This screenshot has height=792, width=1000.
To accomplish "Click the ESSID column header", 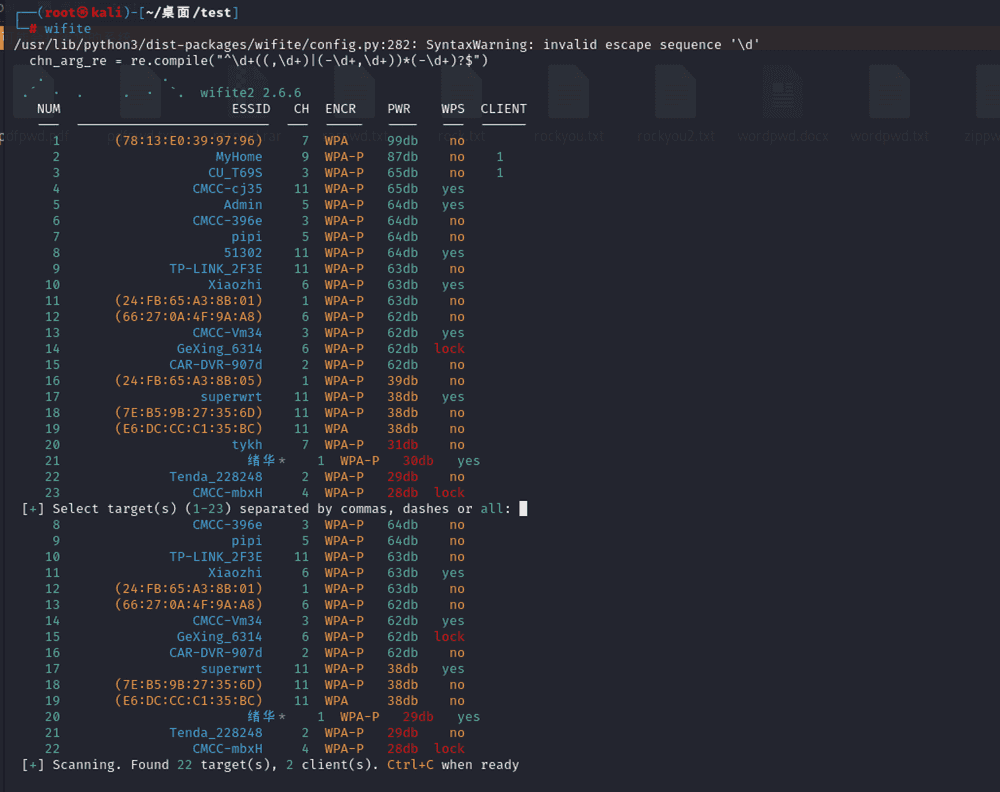I will 251,109.
